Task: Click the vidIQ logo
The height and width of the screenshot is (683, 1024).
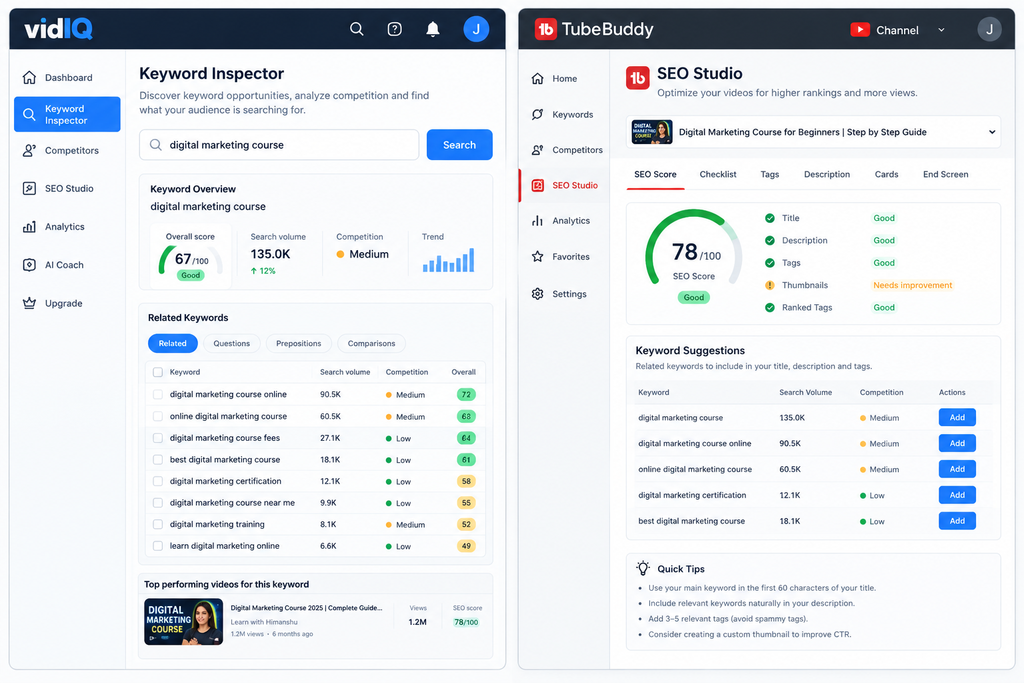Action: click(58, 29)
